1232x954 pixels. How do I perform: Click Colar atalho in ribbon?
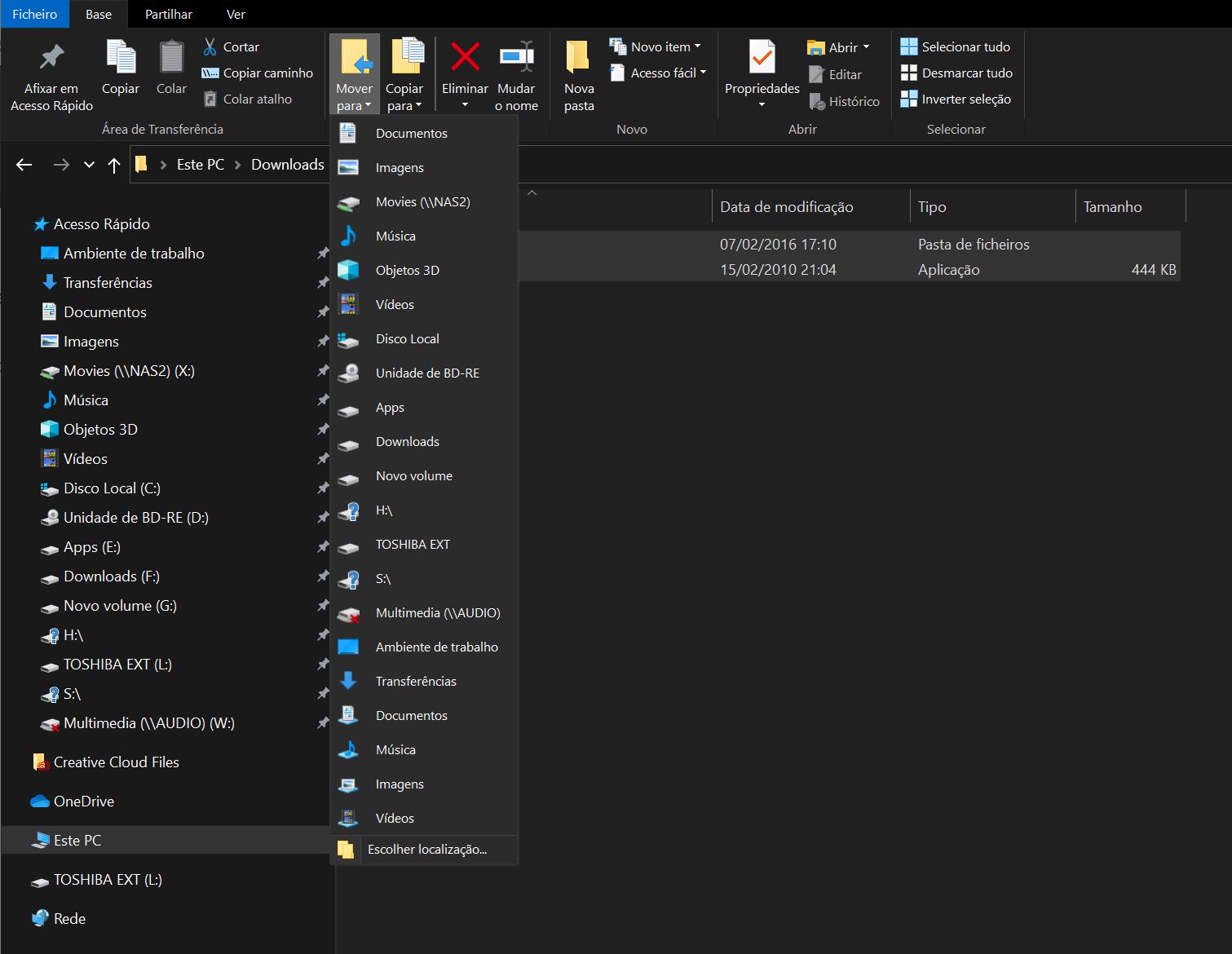[x=247, y=99]
